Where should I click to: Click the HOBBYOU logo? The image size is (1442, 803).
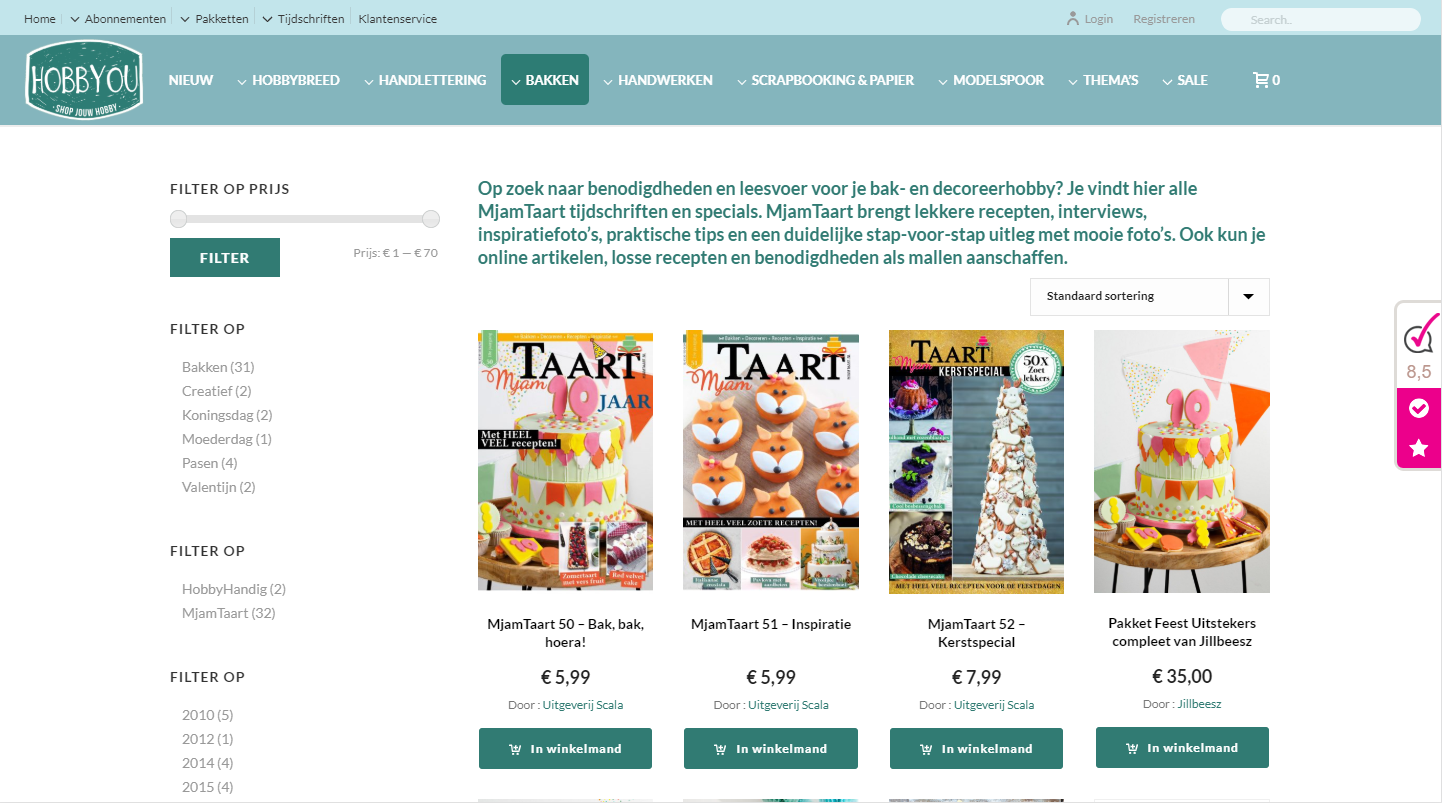click(84, 80)
